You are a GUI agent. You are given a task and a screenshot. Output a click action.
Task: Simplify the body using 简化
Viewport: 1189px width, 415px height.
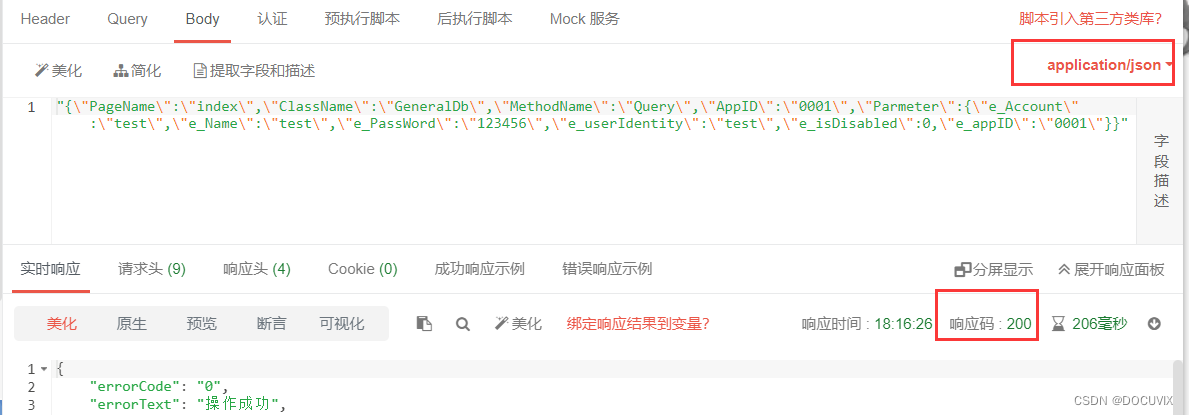click(x=137, y=71)
